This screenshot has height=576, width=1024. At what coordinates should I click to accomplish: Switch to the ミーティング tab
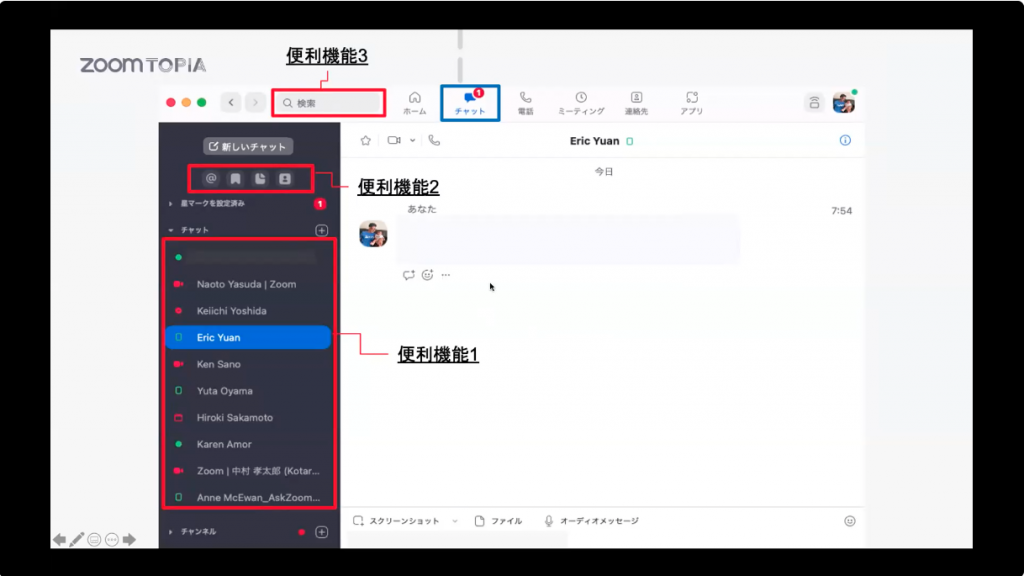(x=581, y=103)
